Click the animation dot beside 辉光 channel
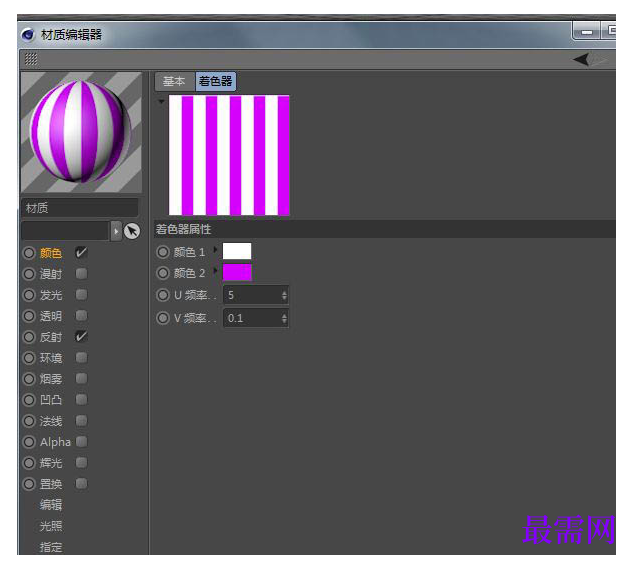634x561 pixels. click(x=29, y=464)
